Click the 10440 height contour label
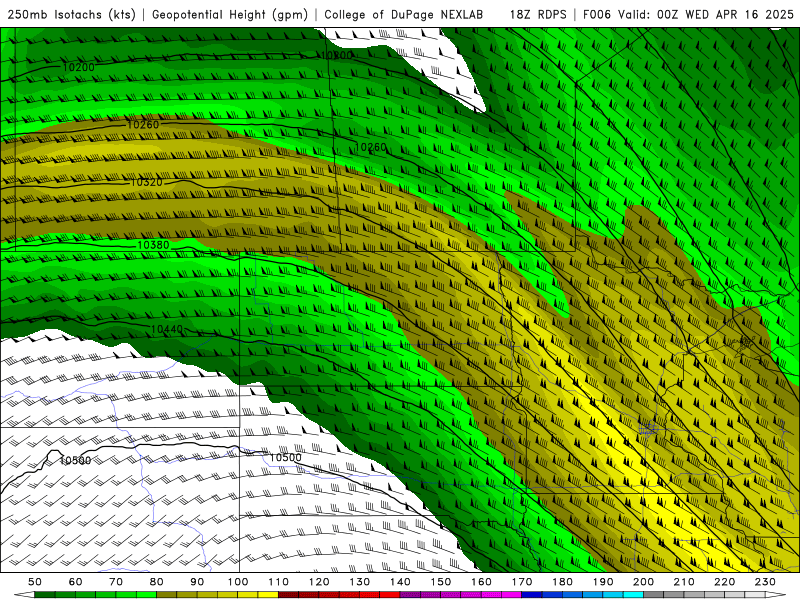800x600 pixels. (166, 330)
